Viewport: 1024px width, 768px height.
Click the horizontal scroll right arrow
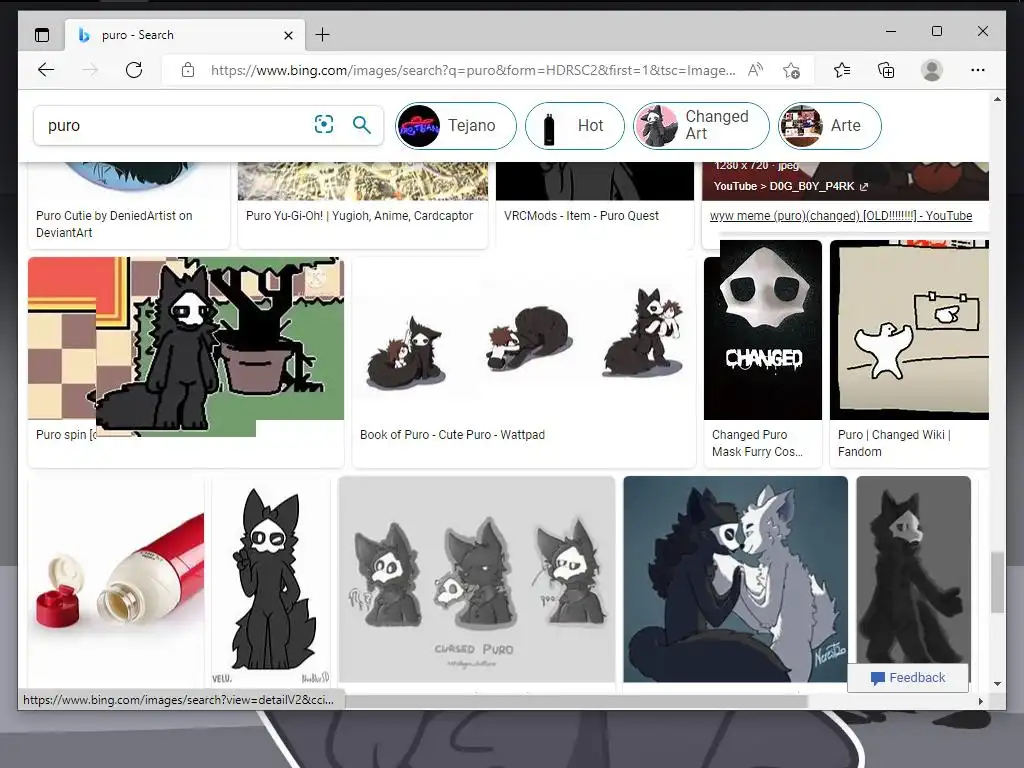pos(981,701)
